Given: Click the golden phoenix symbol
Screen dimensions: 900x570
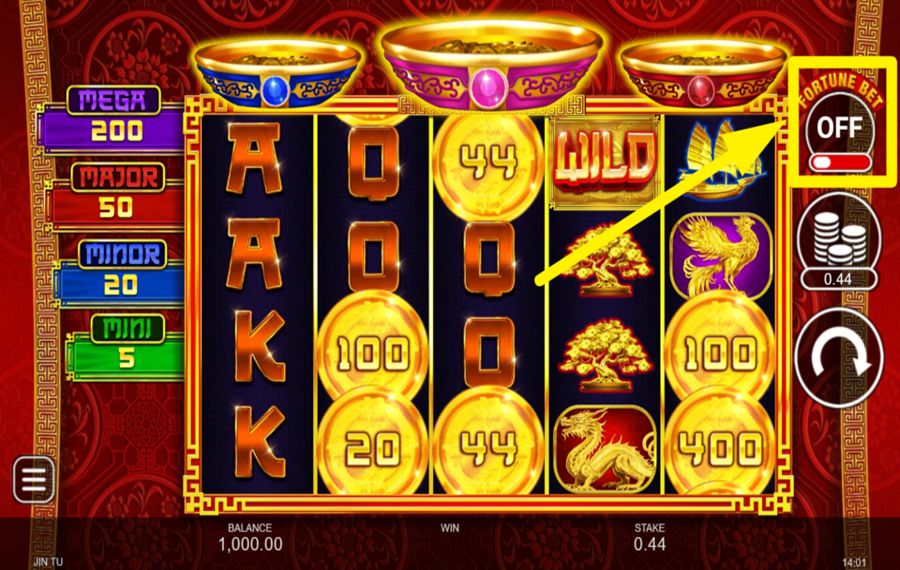Looking at the screenshot, I should [721, 255].
